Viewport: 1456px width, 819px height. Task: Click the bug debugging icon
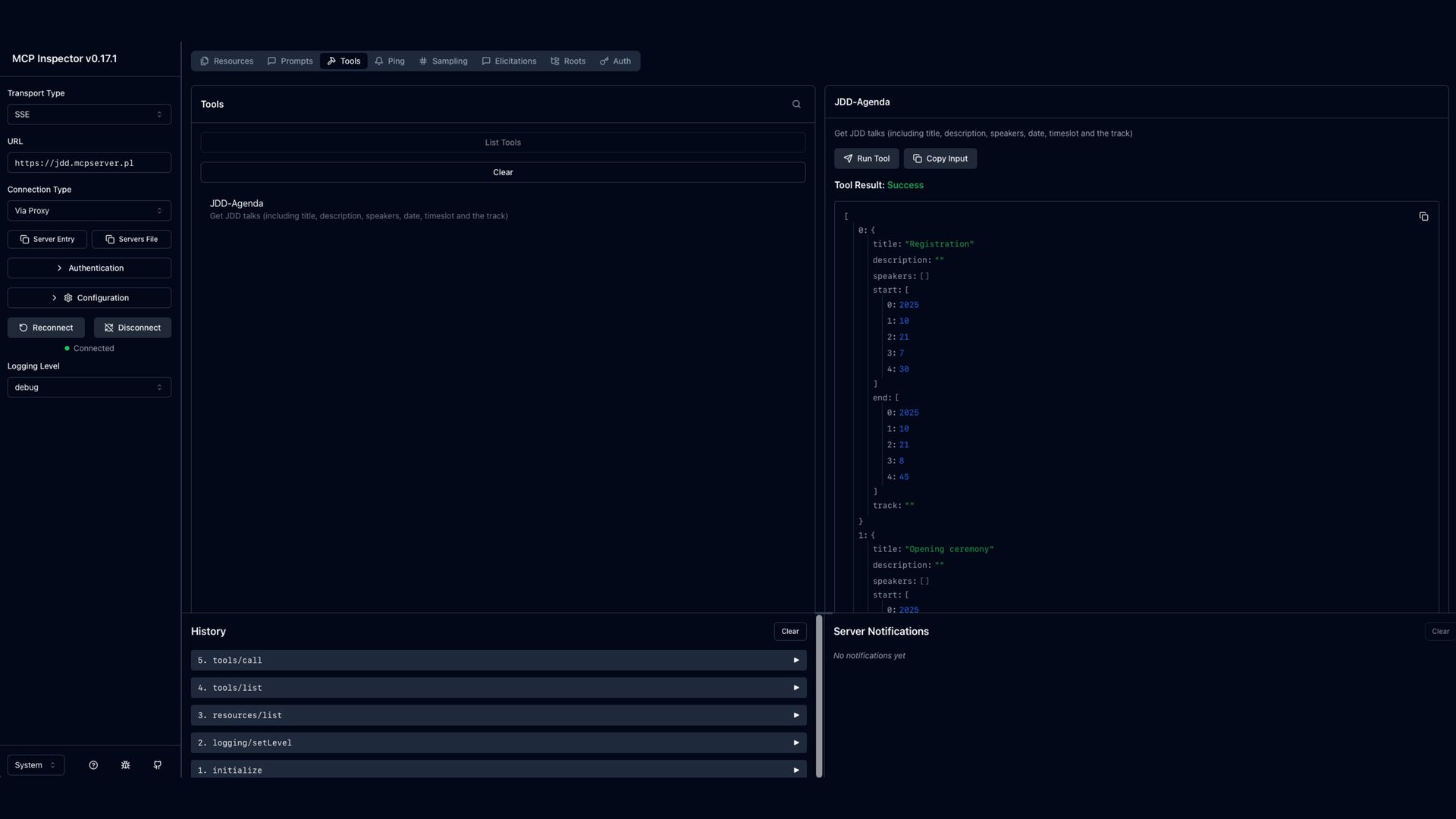(125, 765)
